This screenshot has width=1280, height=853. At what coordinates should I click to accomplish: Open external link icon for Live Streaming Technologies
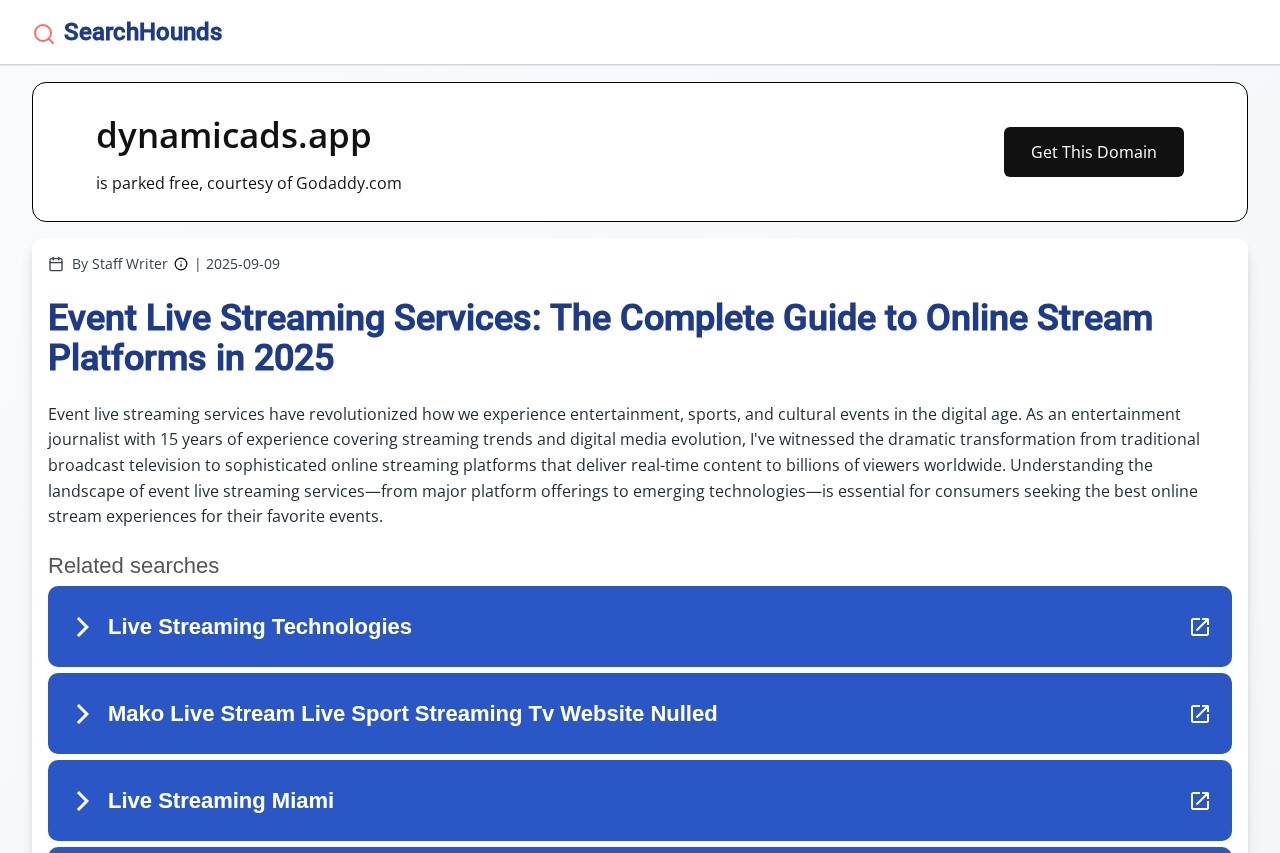1199,627
